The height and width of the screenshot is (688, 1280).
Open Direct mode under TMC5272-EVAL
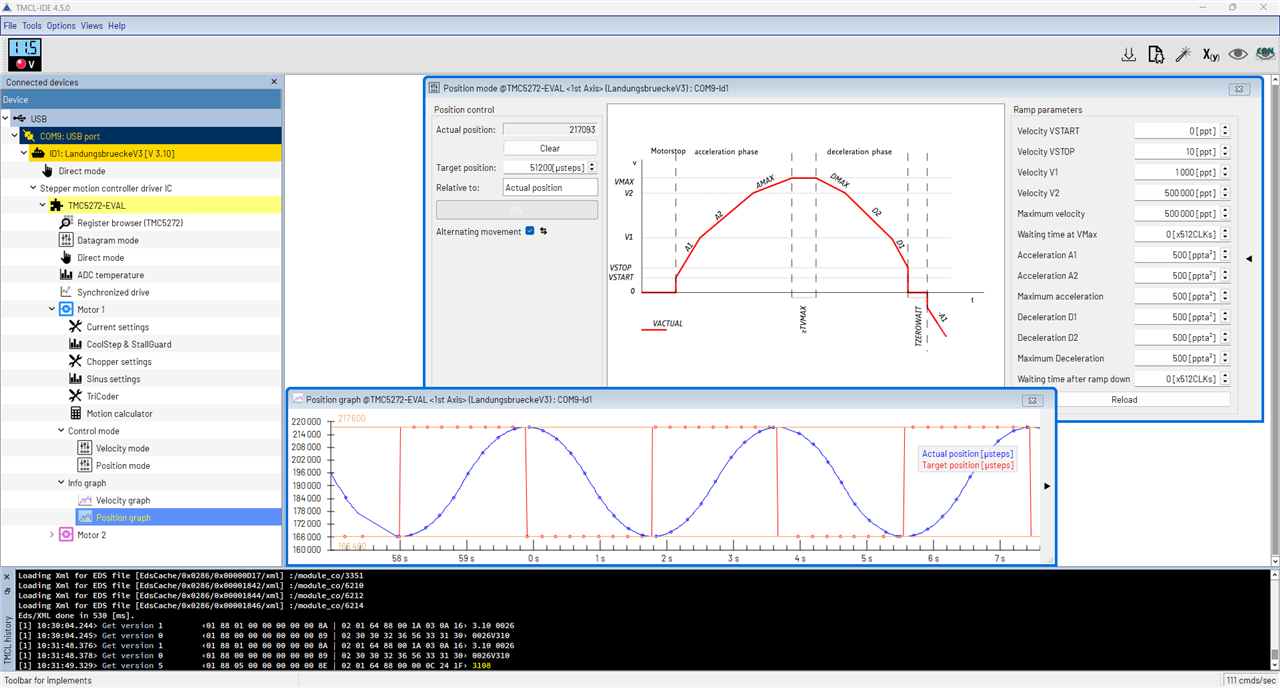tap(99, 257)
